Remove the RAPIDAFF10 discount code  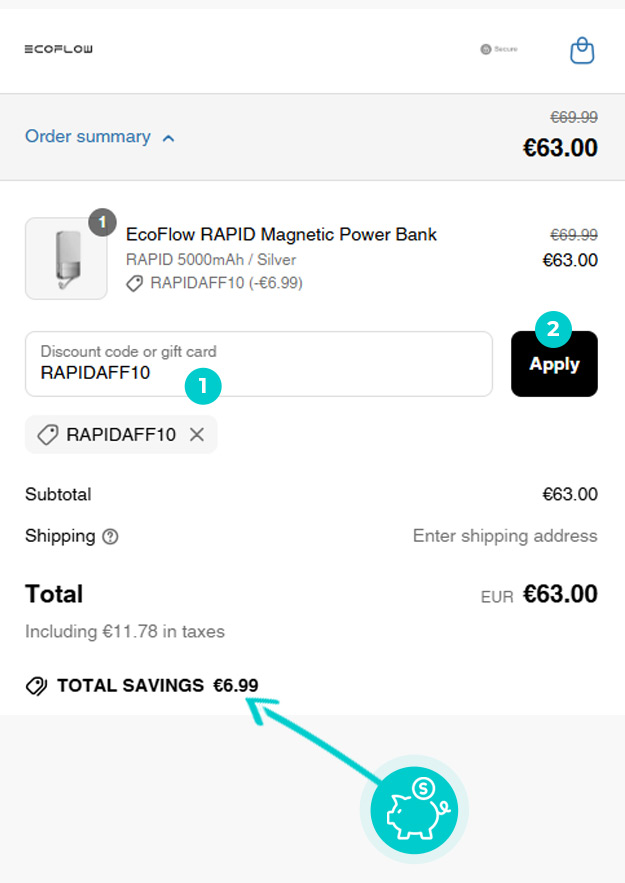click(x=197, y=435)
